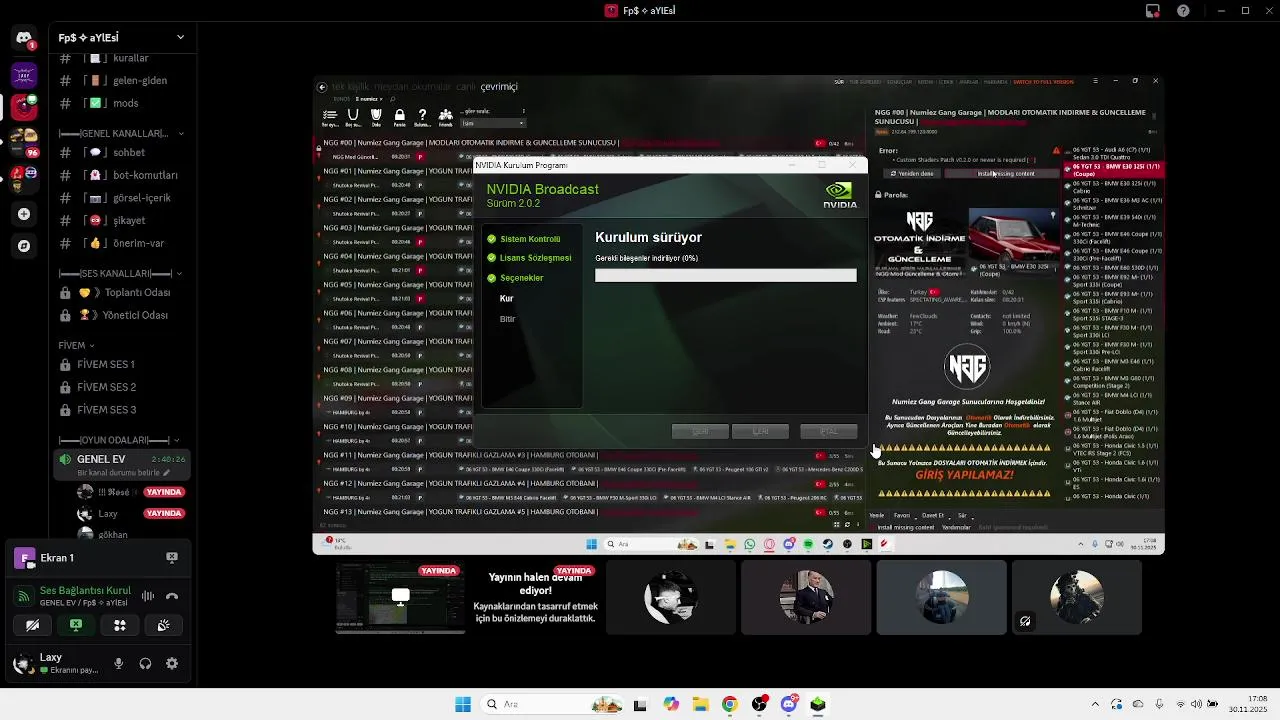Screen dimensions: 1280x720
Task: Open sohbet channel
Action: click(121, 152)
